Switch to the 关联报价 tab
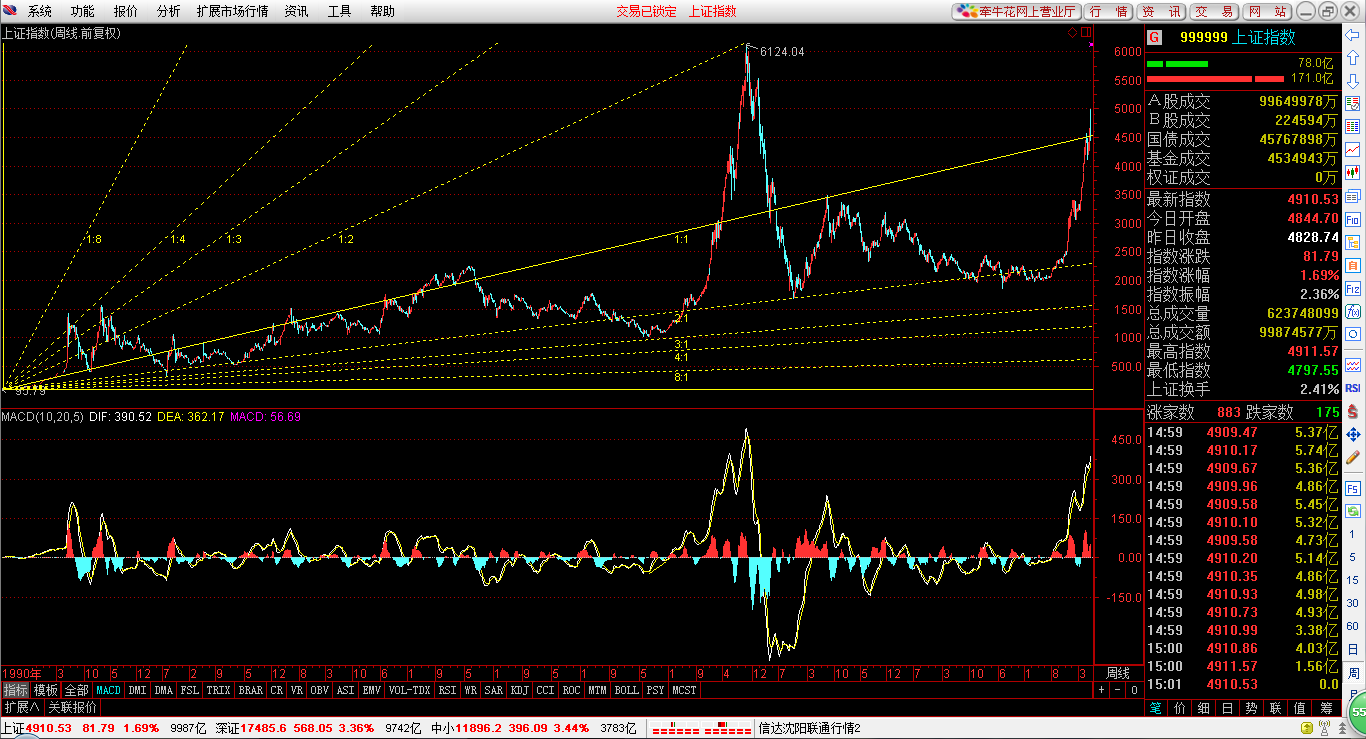This screenshot has height=739, width=1366. pyautogui.click(x=72, y=707)
